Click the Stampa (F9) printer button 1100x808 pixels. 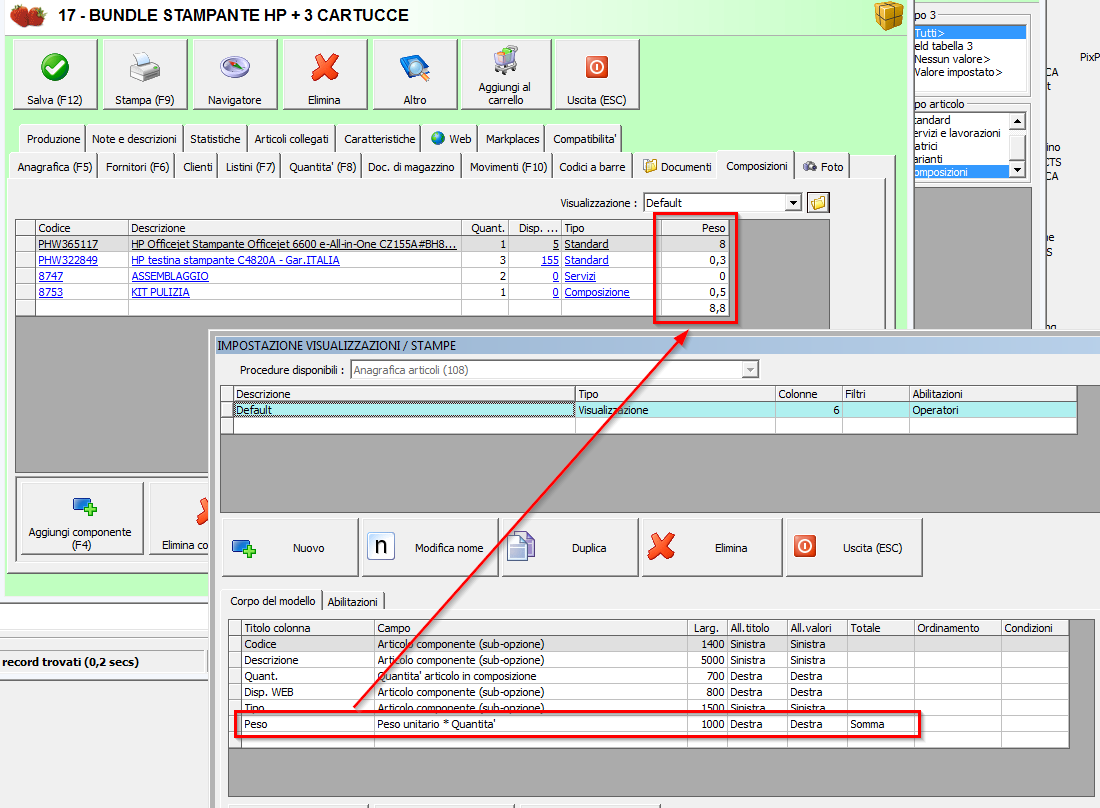click(x=145, y=74)
